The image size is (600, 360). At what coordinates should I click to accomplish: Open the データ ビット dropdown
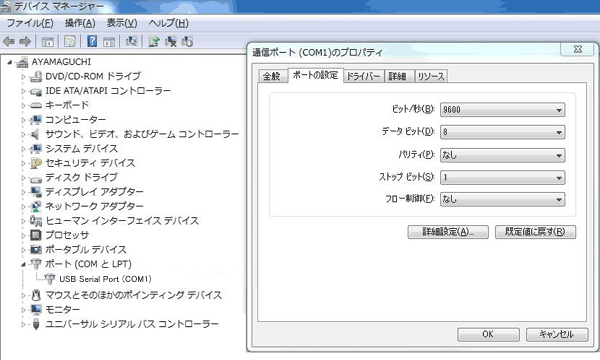point(502,132)
